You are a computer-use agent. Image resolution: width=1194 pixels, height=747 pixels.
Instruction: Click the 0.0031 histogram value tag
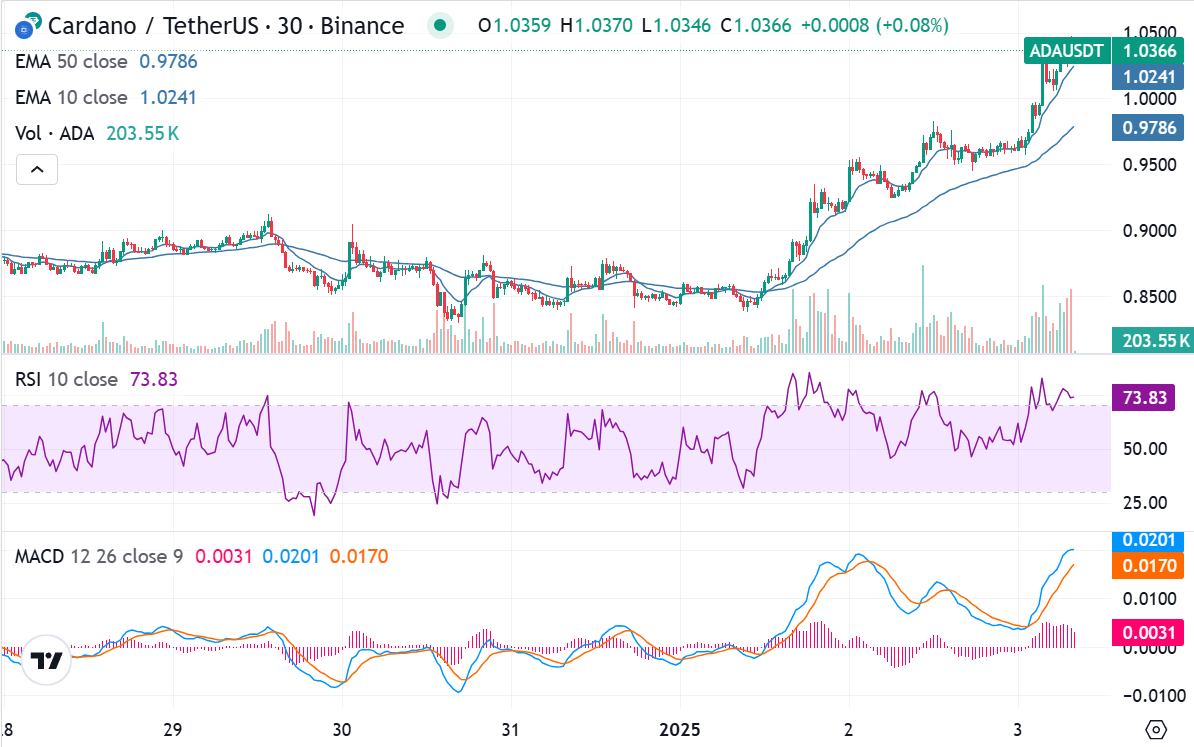point(1148,633)
